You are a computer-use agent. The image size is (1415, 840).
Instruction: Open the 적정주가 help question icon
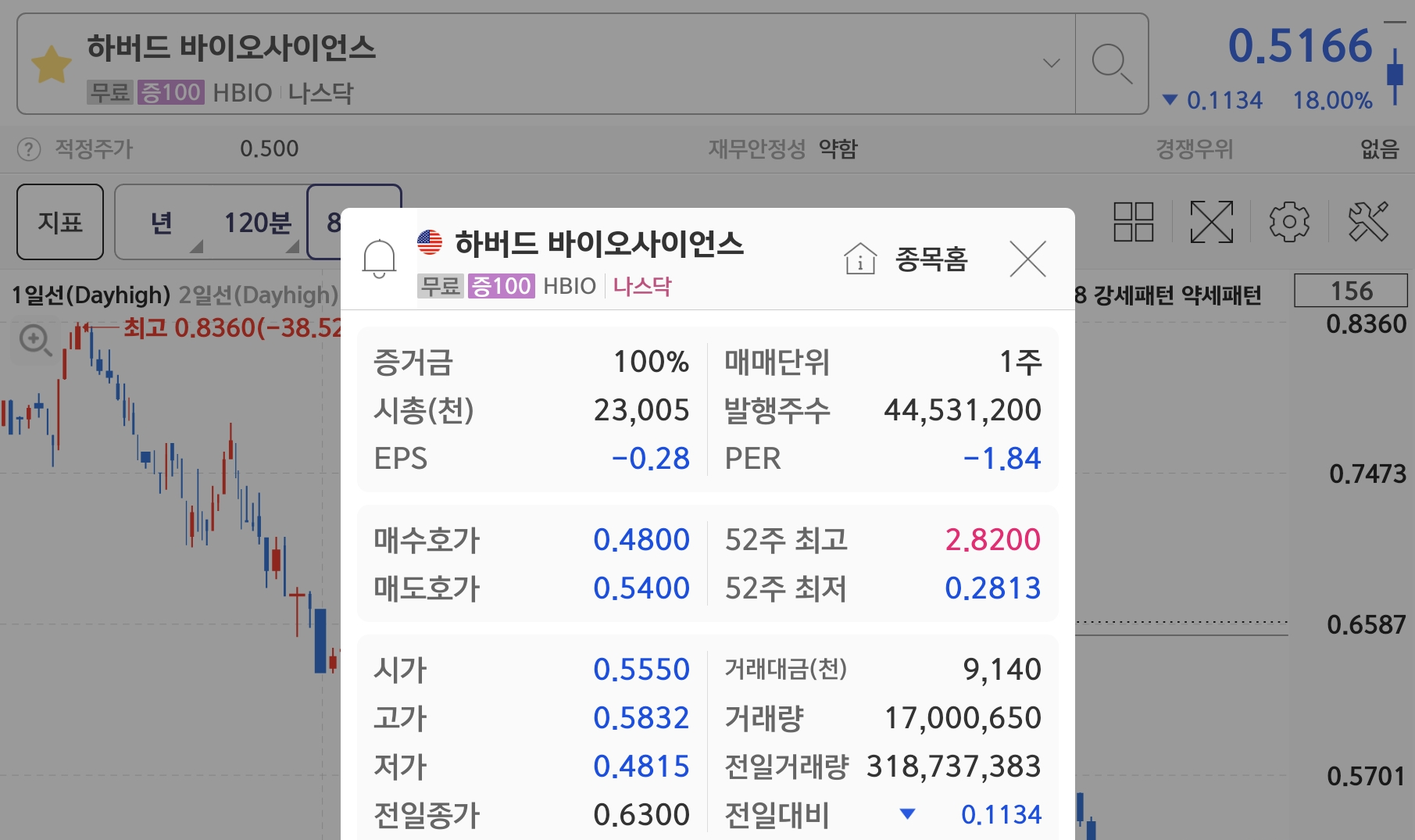click(29, 148)
